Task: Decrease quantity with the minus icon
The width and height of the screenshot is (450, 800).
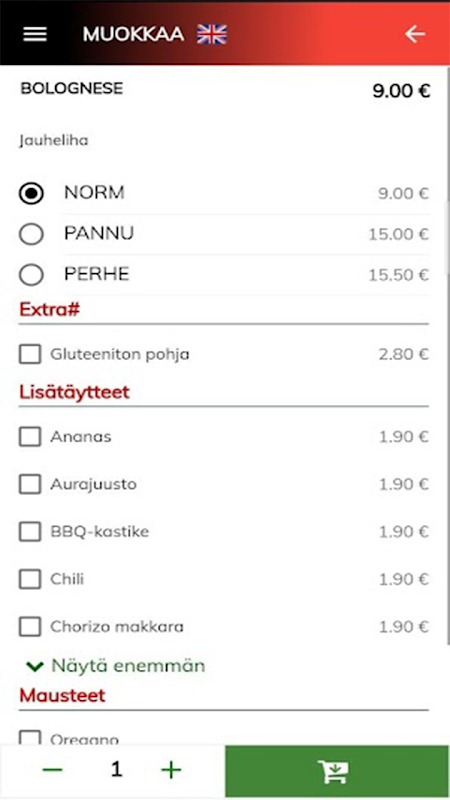Action: [x=53, y=770]
